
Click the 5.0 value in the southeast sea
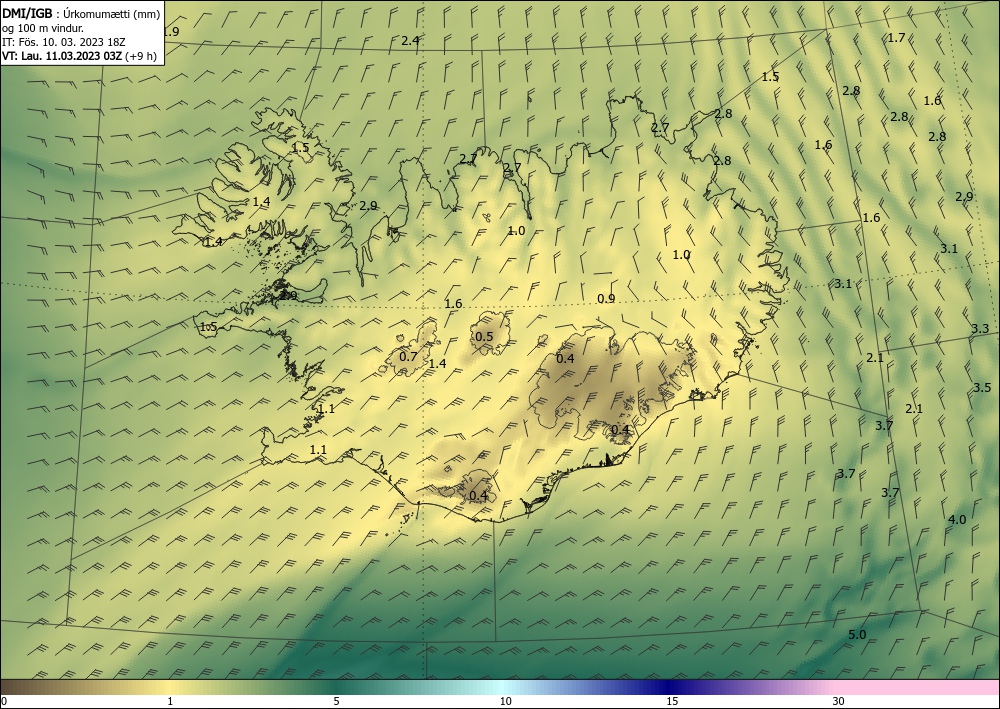coord(857,634)
